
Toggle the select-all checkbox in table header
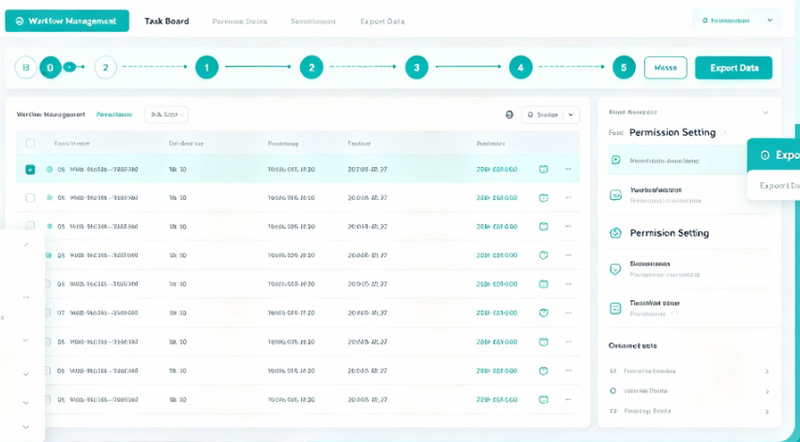point(30,143)
